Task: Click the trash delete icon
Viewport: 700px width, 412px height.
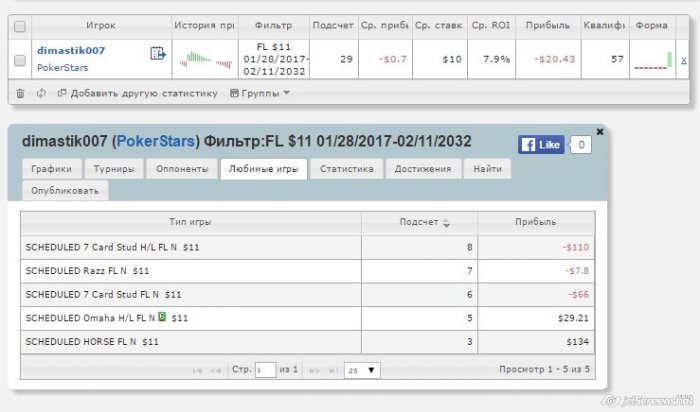Action: (x=20, y=93)
